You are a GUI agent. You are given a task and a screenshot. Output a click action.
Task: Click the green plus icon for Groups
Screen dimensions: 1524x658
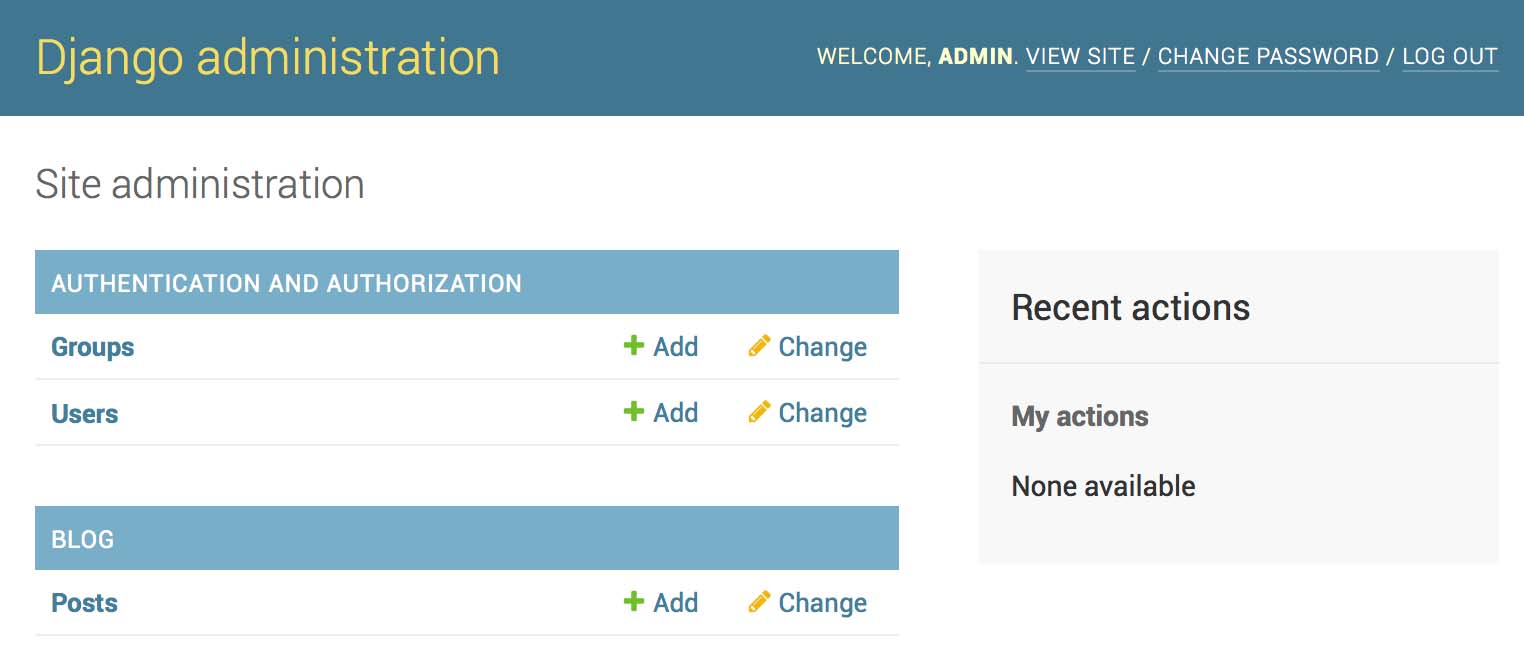[633, 346]
